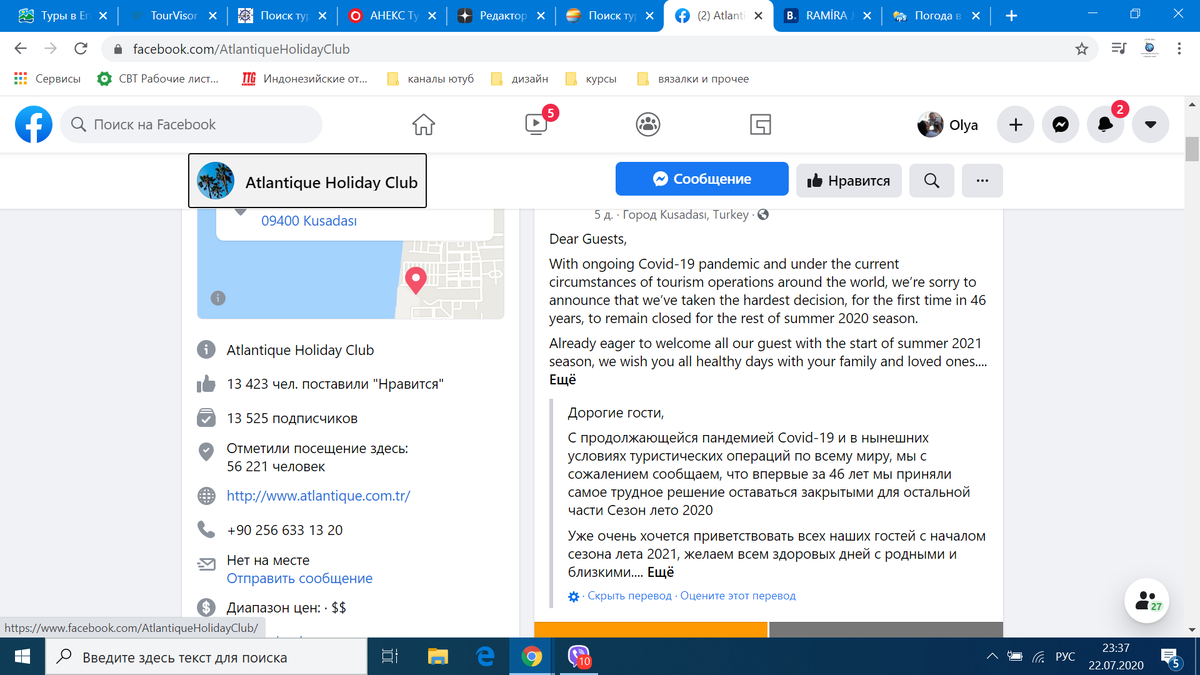
Task: Go to the Facebook home icon
Action: click(424, 124)
